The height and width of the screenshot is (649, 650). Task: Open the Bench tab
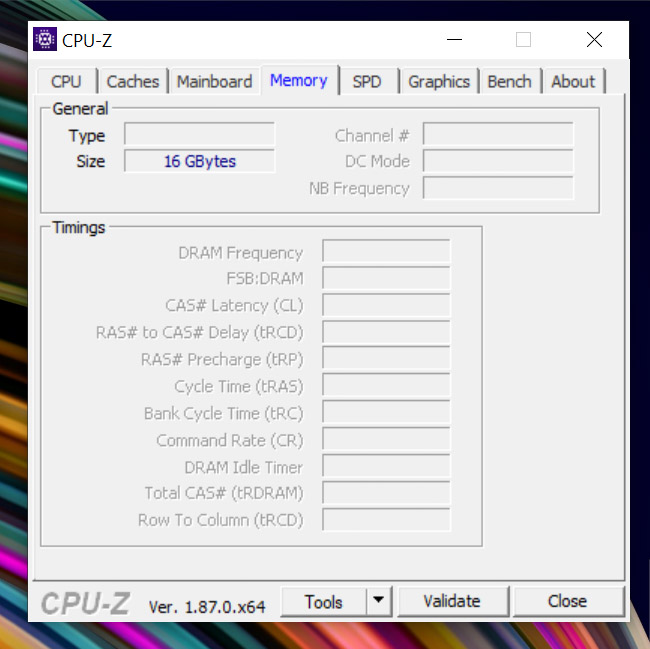509,81
